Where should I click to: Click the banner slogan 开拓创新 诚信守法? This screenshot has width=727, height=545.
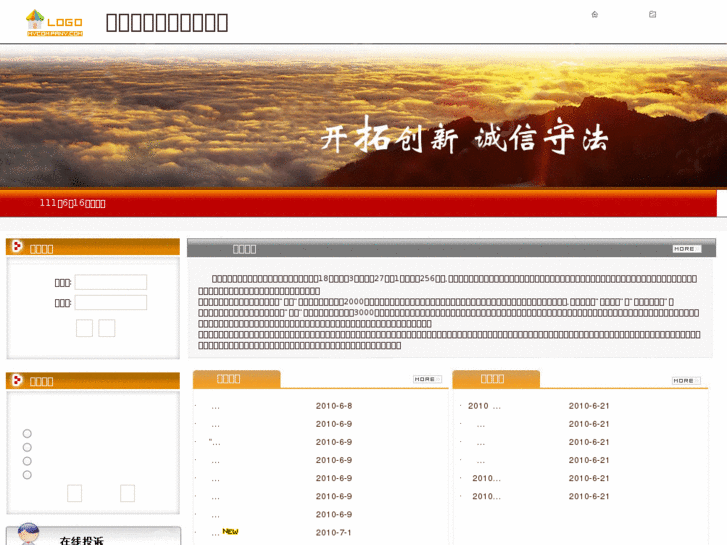(465, 135)
